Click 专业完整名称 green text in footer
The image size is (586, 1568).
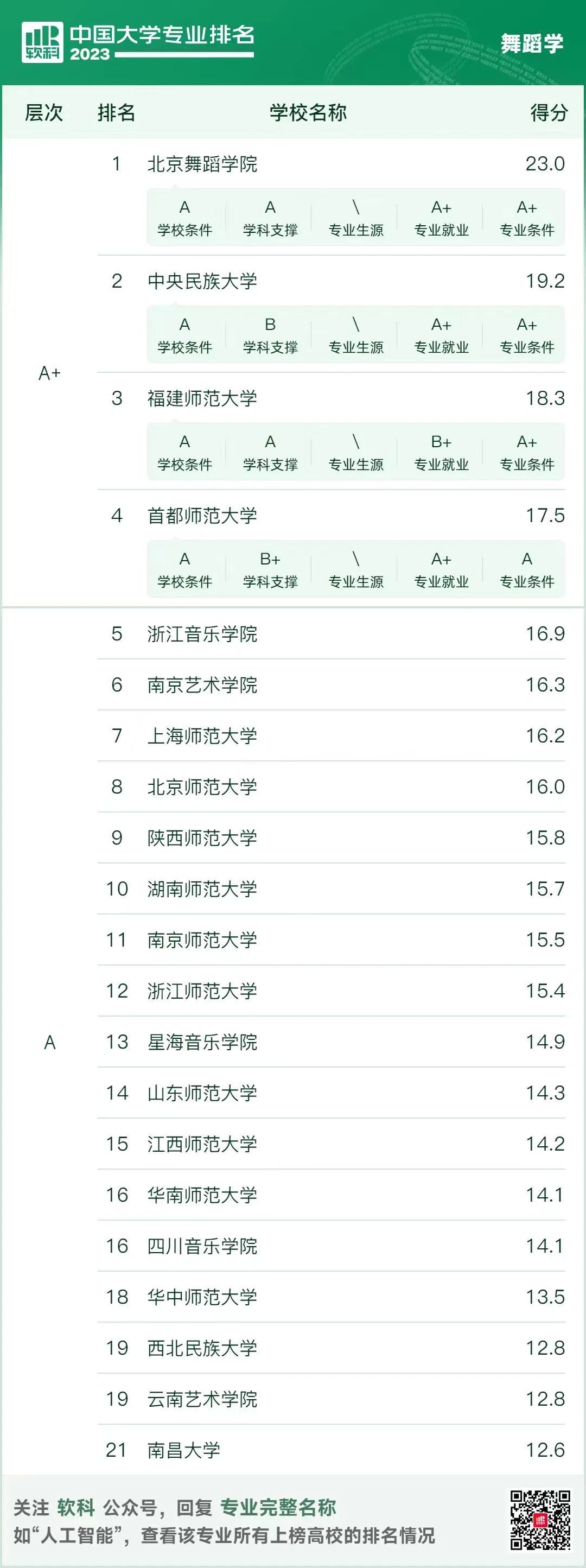[277, 1507]
